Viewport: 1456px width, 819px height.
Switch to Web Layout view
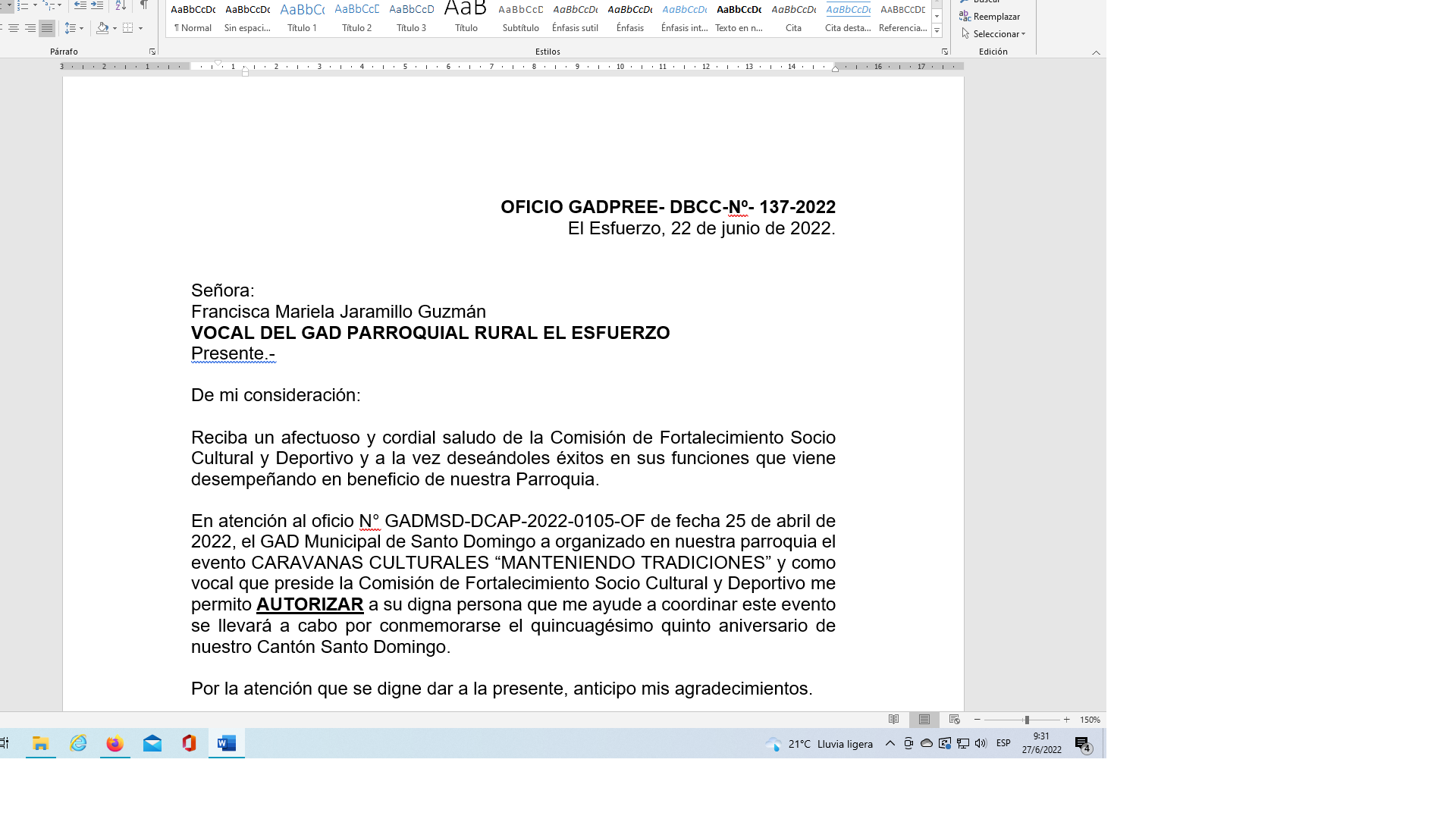tap(955, 720)
